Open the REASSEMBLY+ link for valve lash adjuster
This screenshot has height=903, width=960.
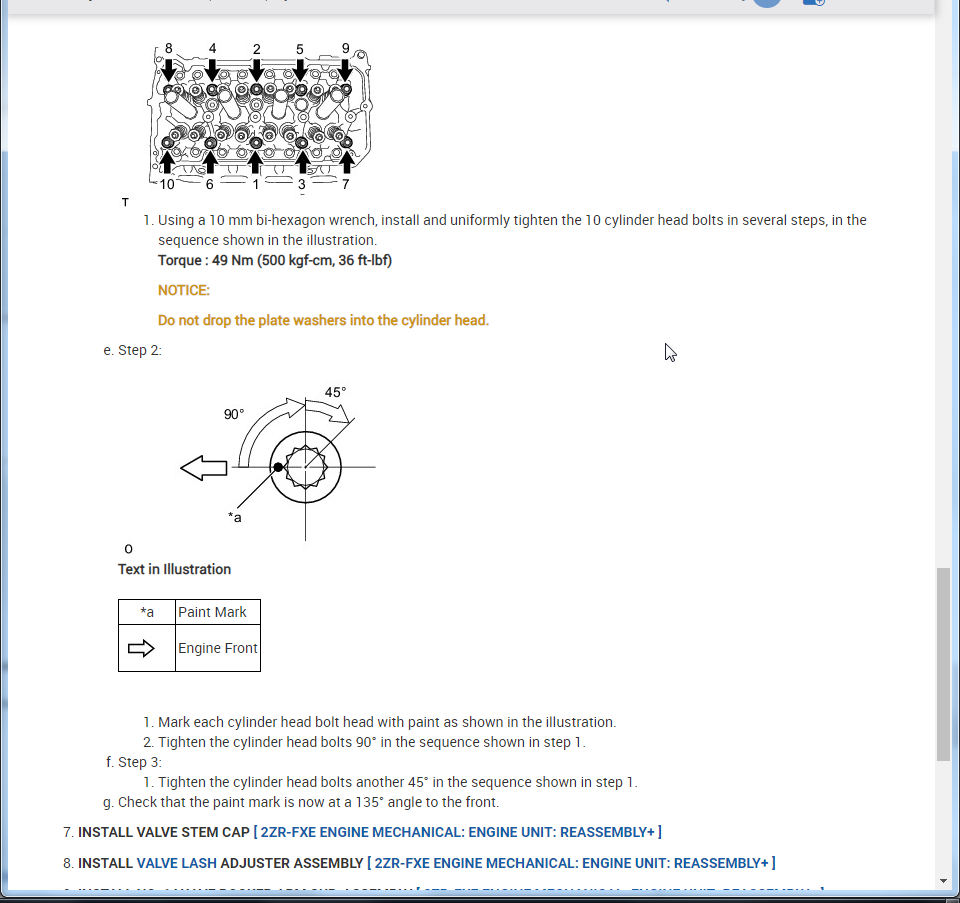pyautogui.click(x=571, y=863)
